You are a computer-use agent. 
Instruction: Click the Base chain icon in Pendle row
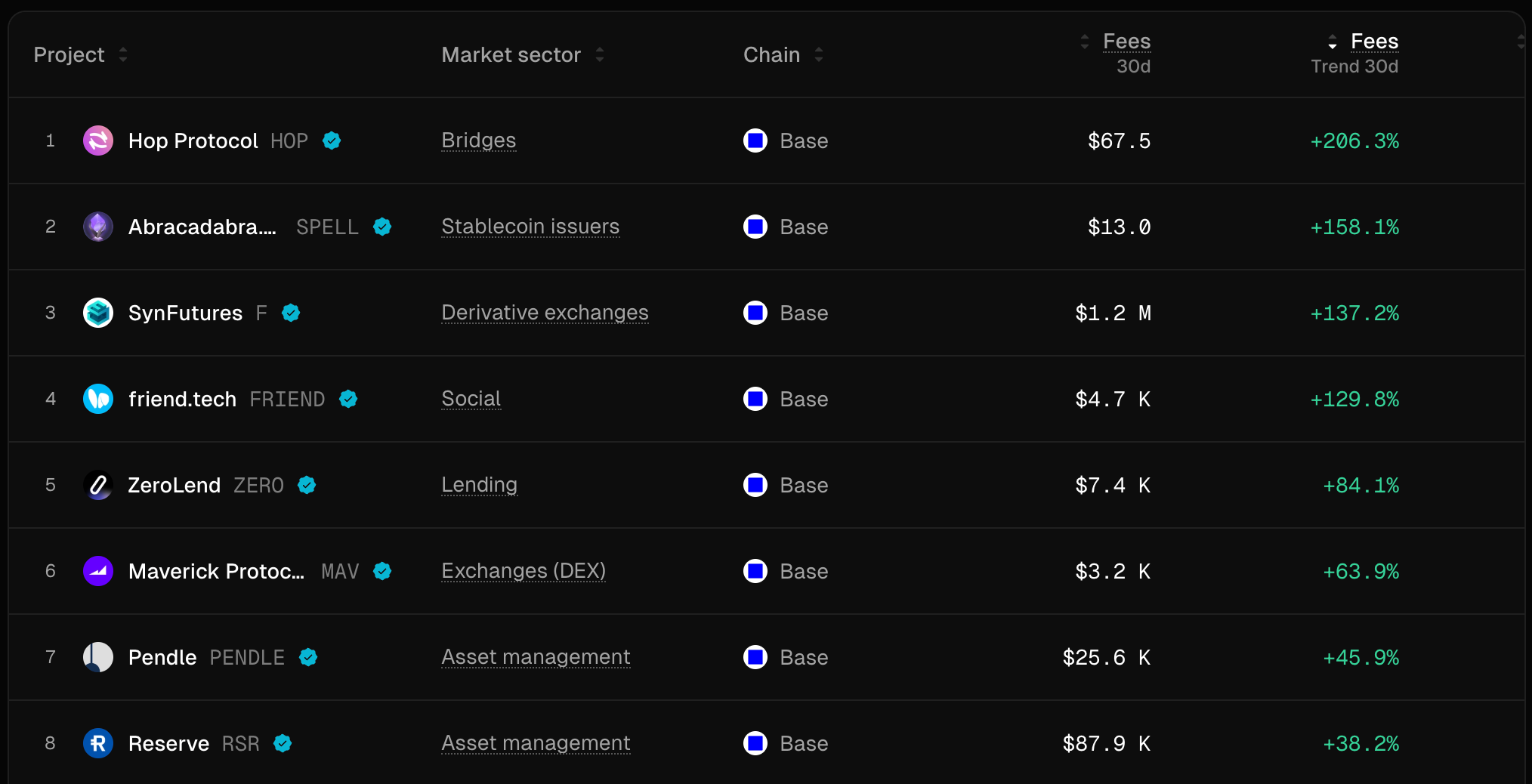pos(755,657)
